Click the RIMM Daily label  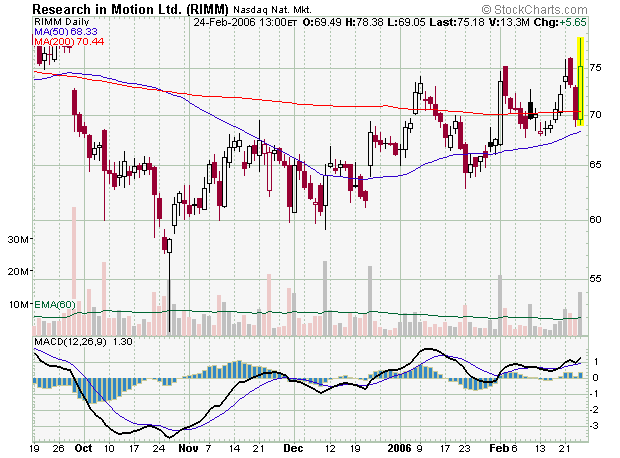62,22
